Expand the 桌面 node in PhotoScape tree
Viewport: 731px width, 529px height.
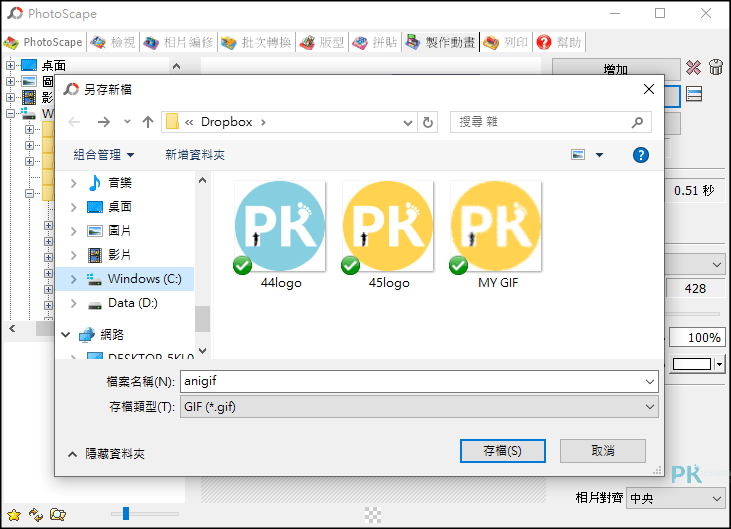coord(10,65)
